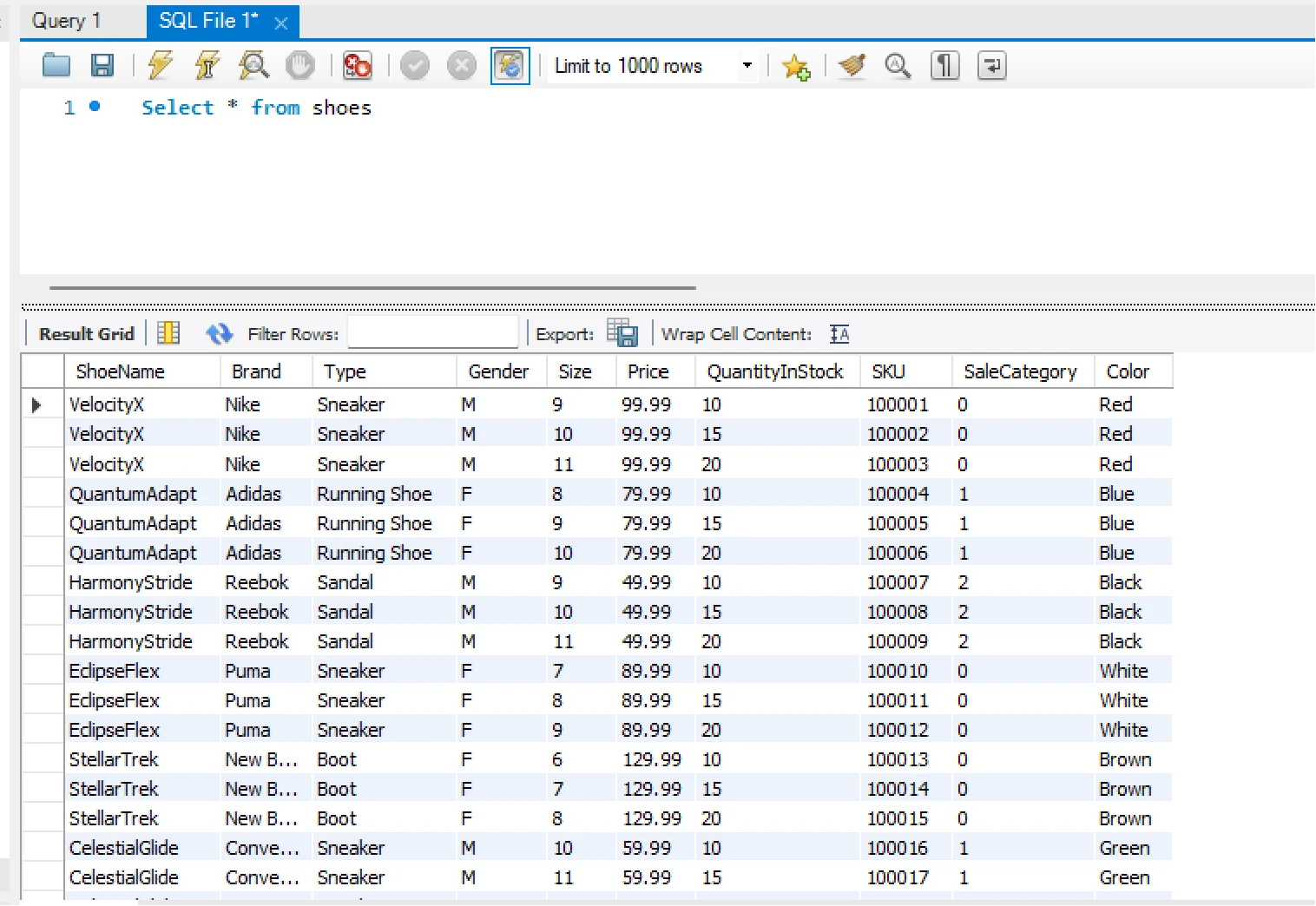This screenshot has height=906, width=1316.
Task: Click the ShoeName column header
Action: (120, 371)
